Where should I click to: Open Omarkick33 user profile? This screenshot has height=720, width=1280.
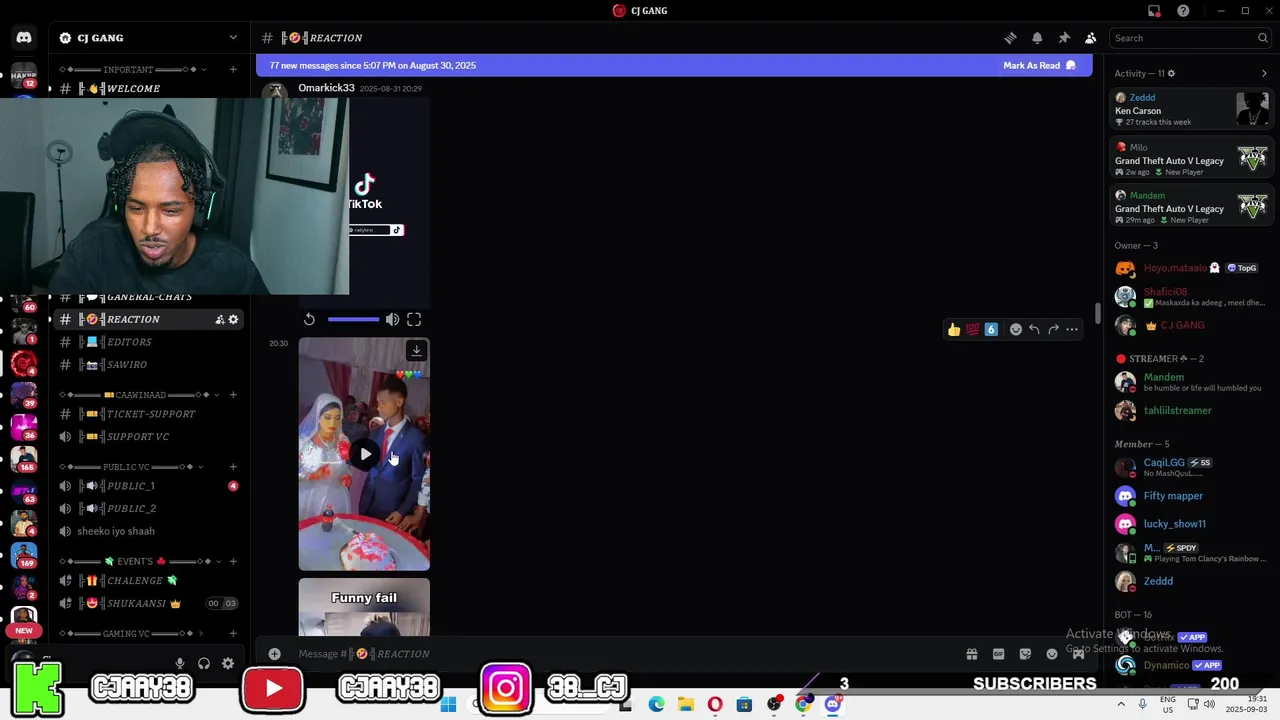(x=326, y=88)
